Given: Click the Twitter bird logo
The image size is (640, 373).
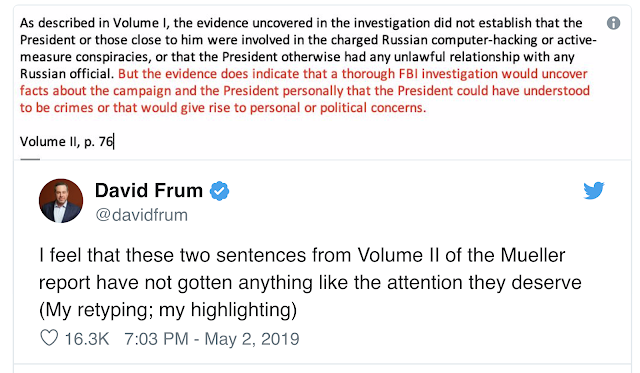Looking at the screenshot, I should click(593, 191).
